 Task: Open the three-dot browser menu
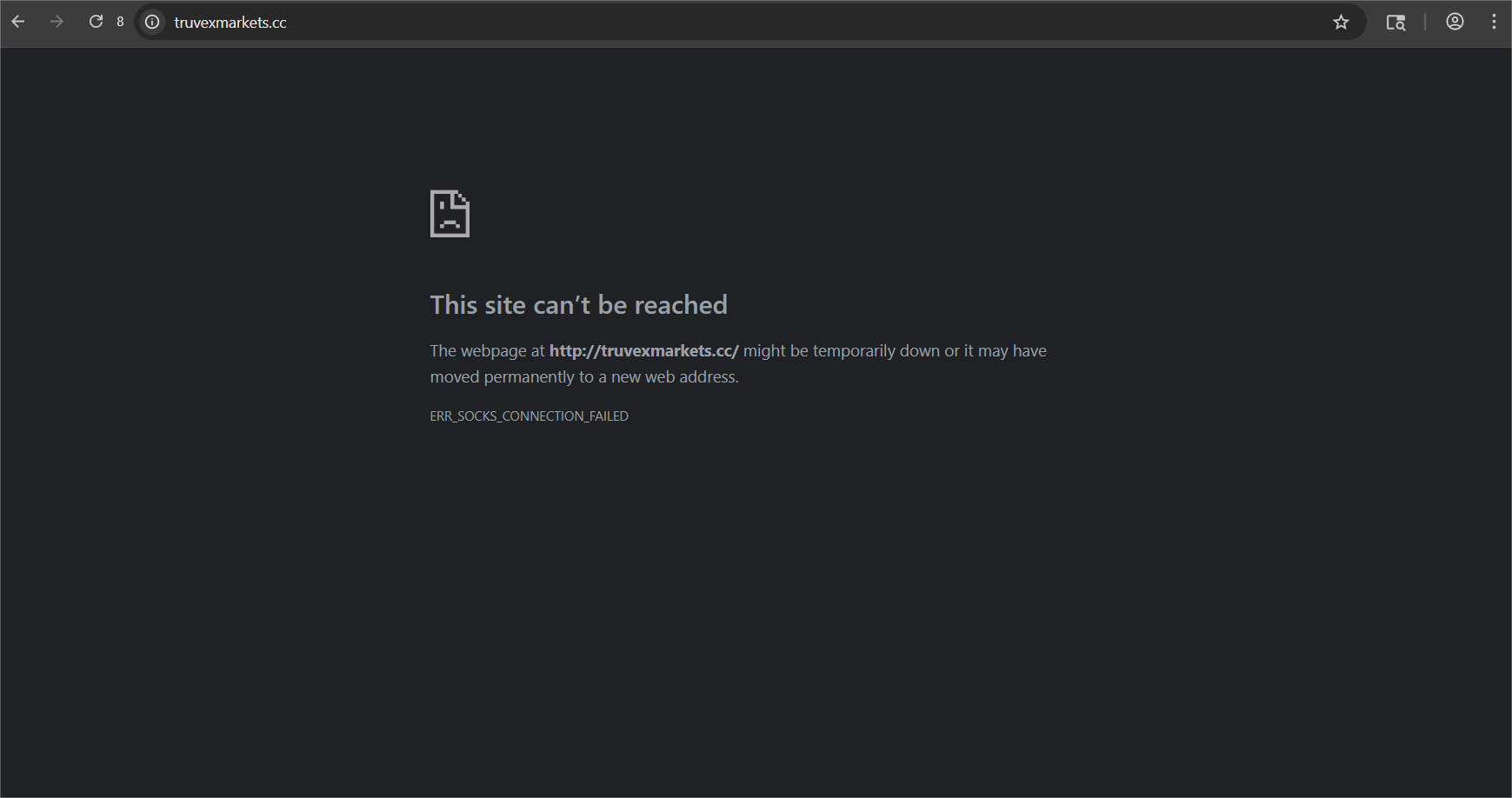(1494, 22)
